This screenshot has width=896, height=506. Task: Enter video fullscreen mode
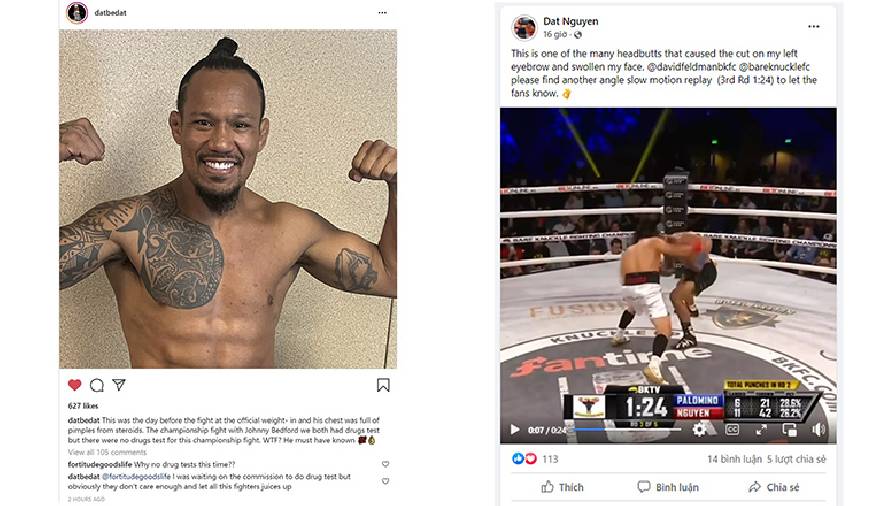coord(761,429)
